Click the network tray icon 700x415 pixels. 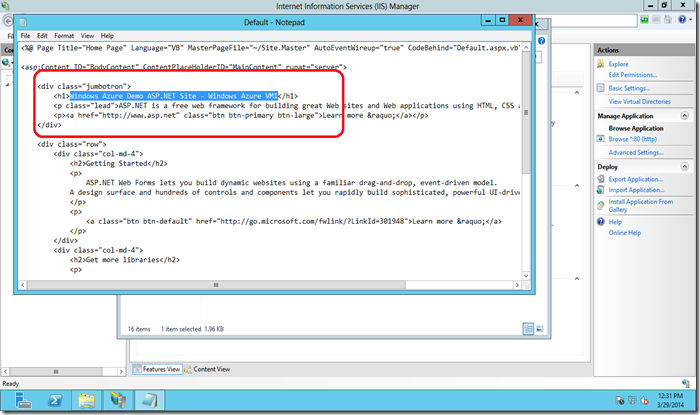pos(632,400)
